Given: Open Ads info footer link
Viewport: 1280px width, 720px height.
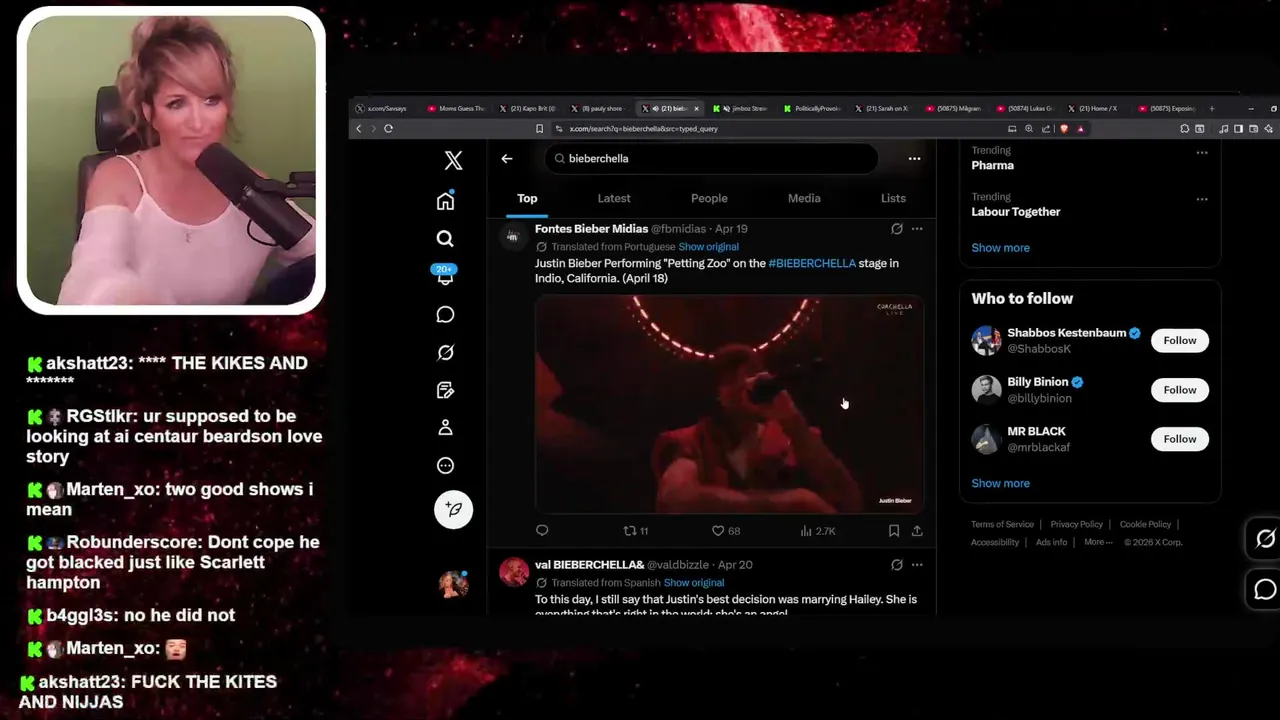Looking at the screenshot, I should [1051, 542].
